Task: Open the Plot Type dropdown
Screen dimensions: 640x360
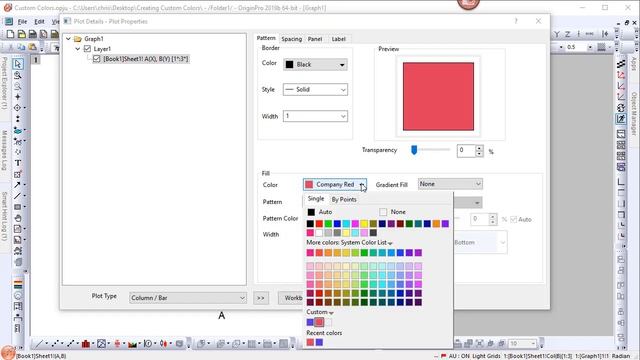Action: tap(188, 298)
